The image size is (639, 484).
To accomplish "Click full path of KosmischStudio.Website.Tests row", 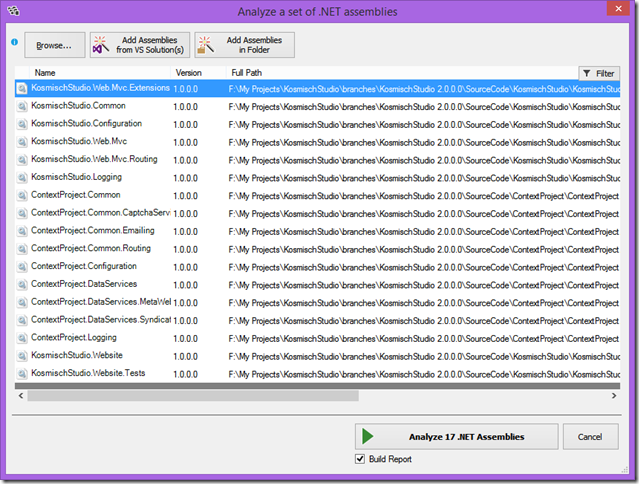I will pos(424,374).
